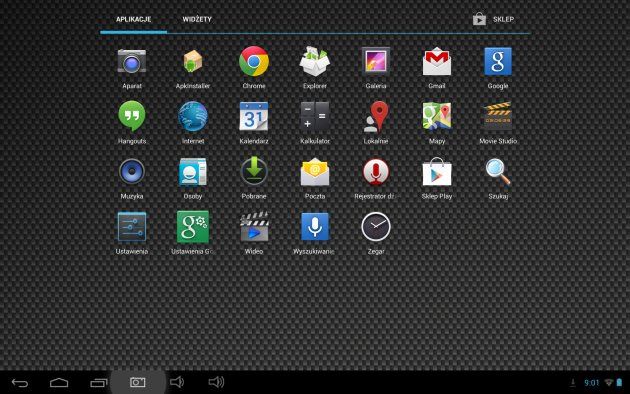Screen dimensions: 630x394
Task: Tap the battery status icon
Action: 619,382
